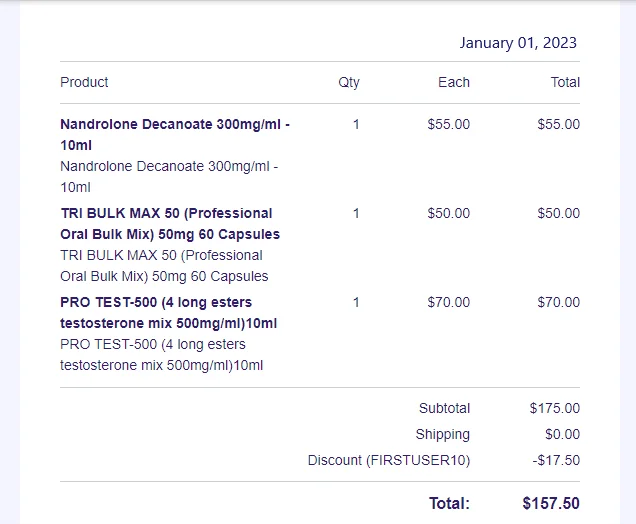Click the January 01, 2023 date

518,43
